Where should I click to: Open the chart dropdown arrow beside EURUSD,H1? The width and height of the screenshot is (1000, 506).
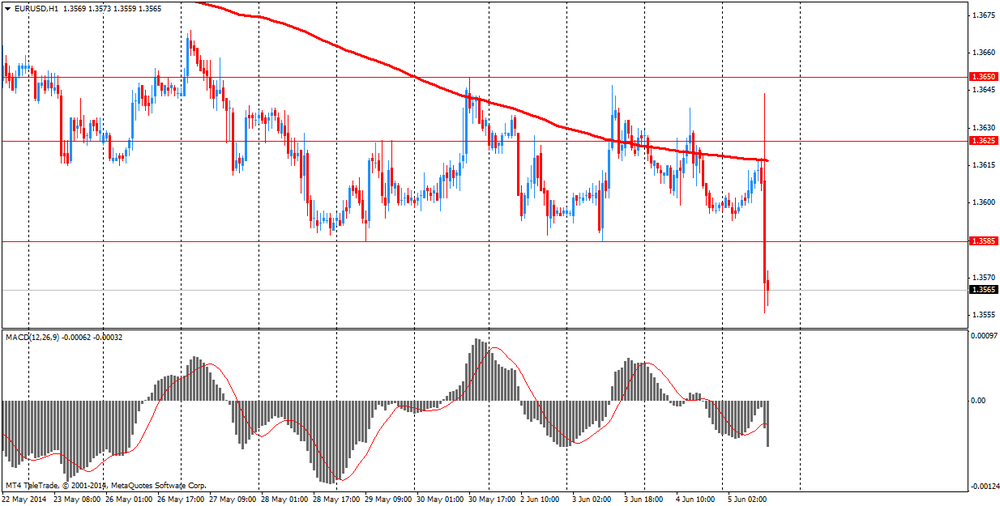point(7,8)
